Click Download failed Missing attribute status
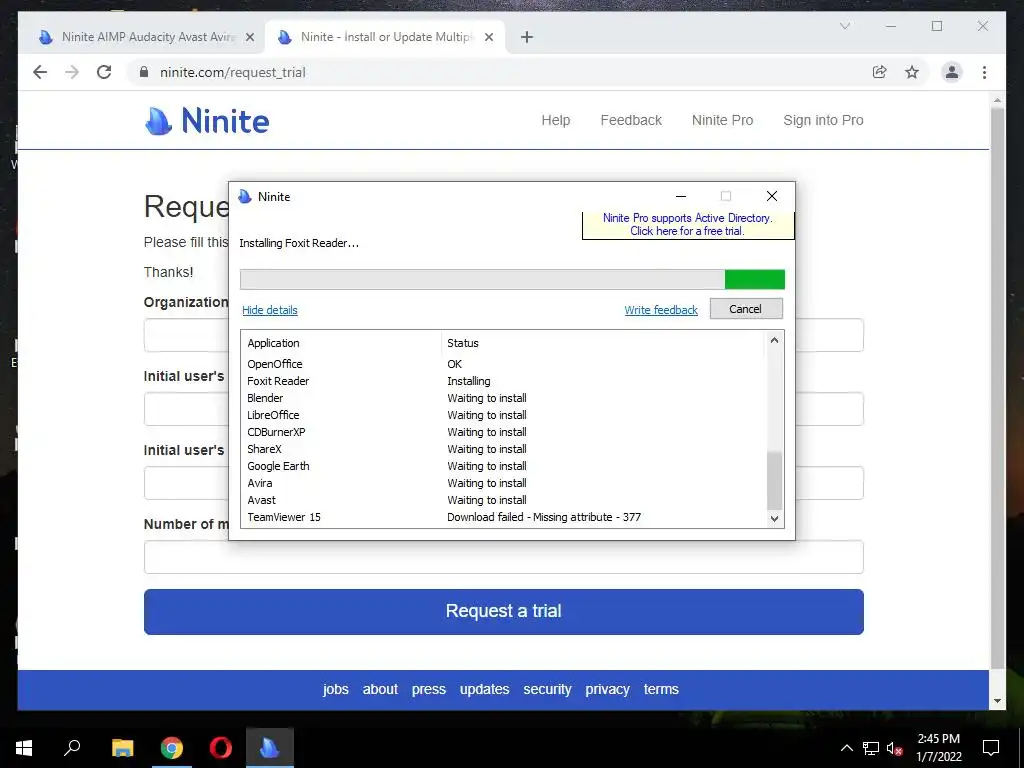This screenshot has width=1024, height=768. click(543, 517)
